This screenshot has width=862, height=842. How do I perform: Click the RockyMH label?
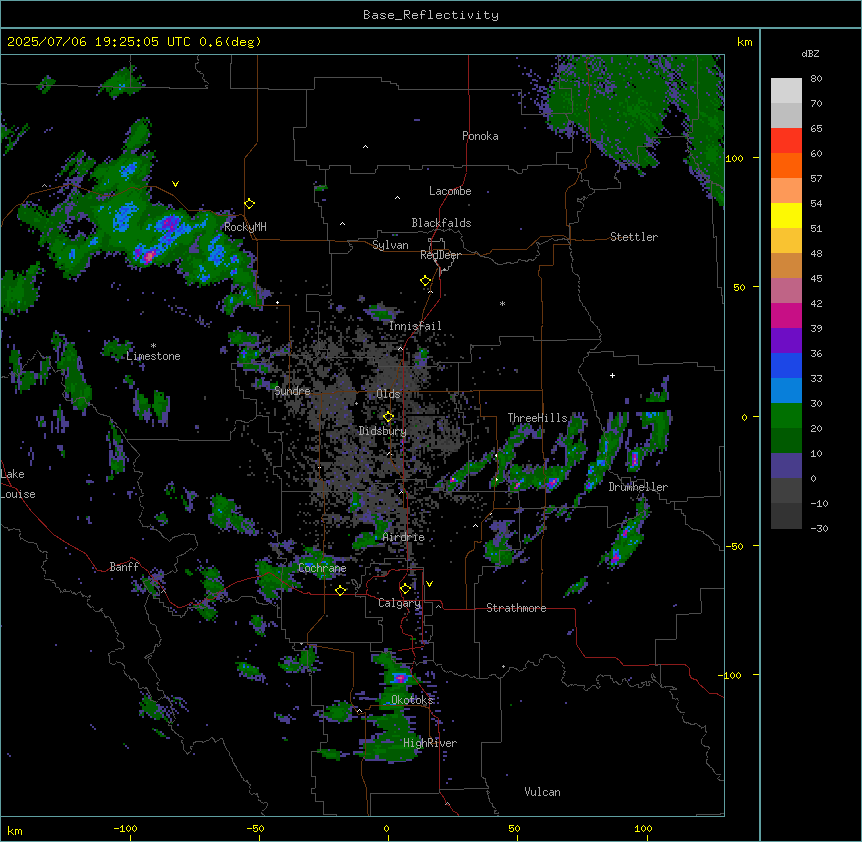[245, 227]
